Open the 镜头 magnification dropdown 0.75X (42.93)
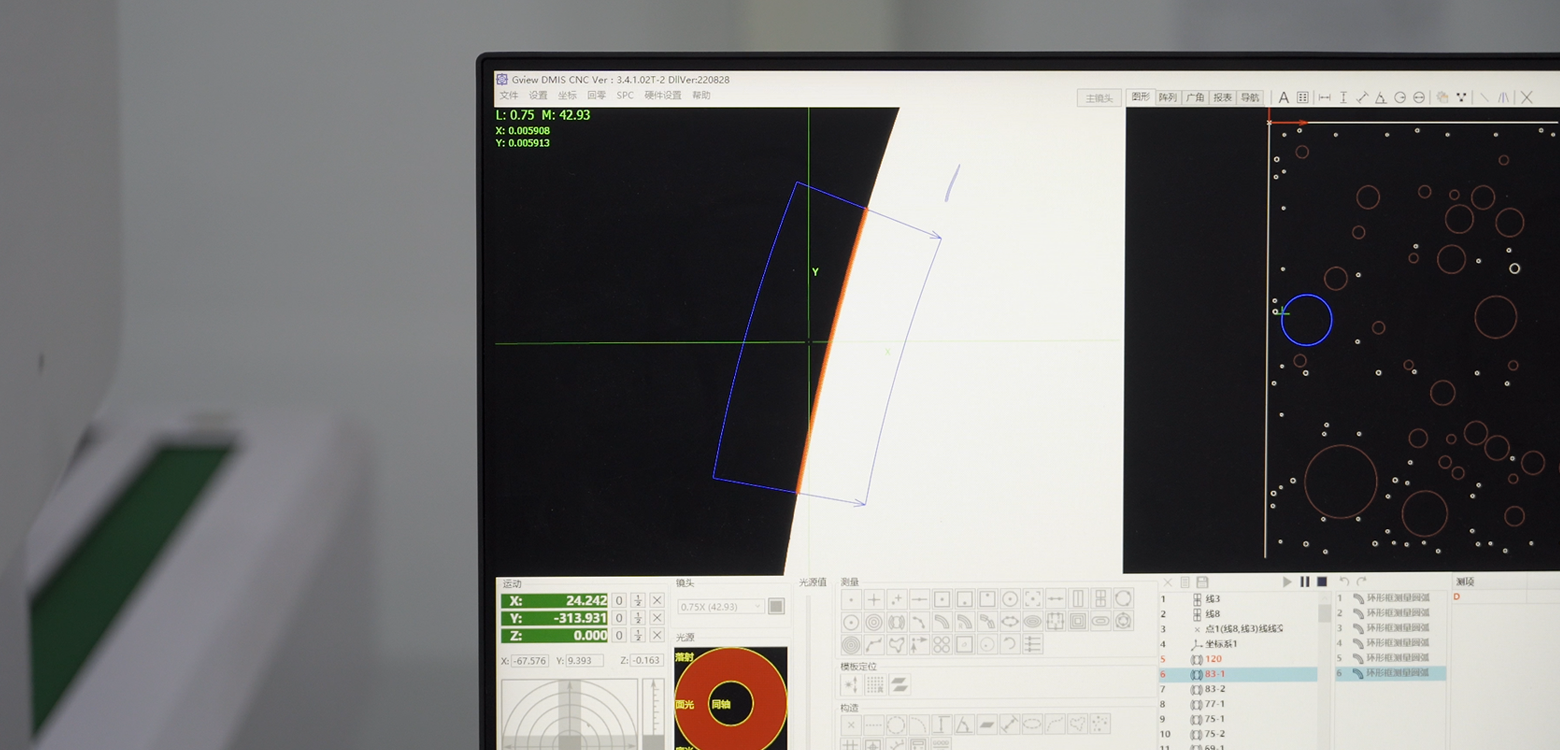The width and height of the screenshot is (1560, 750). coord(721,607)
